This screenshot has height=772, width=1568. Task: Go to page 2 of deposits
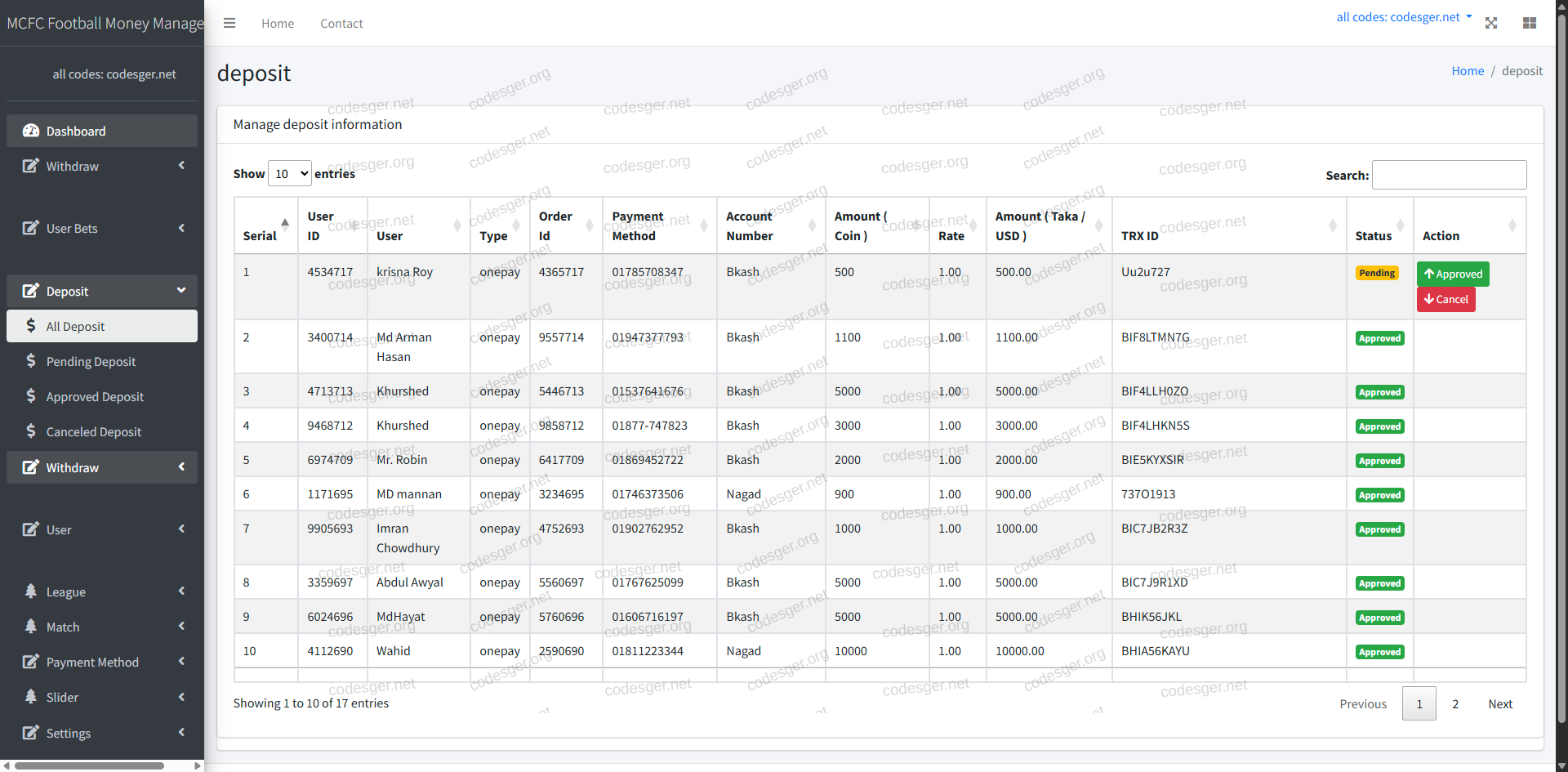click(1454, 704)
